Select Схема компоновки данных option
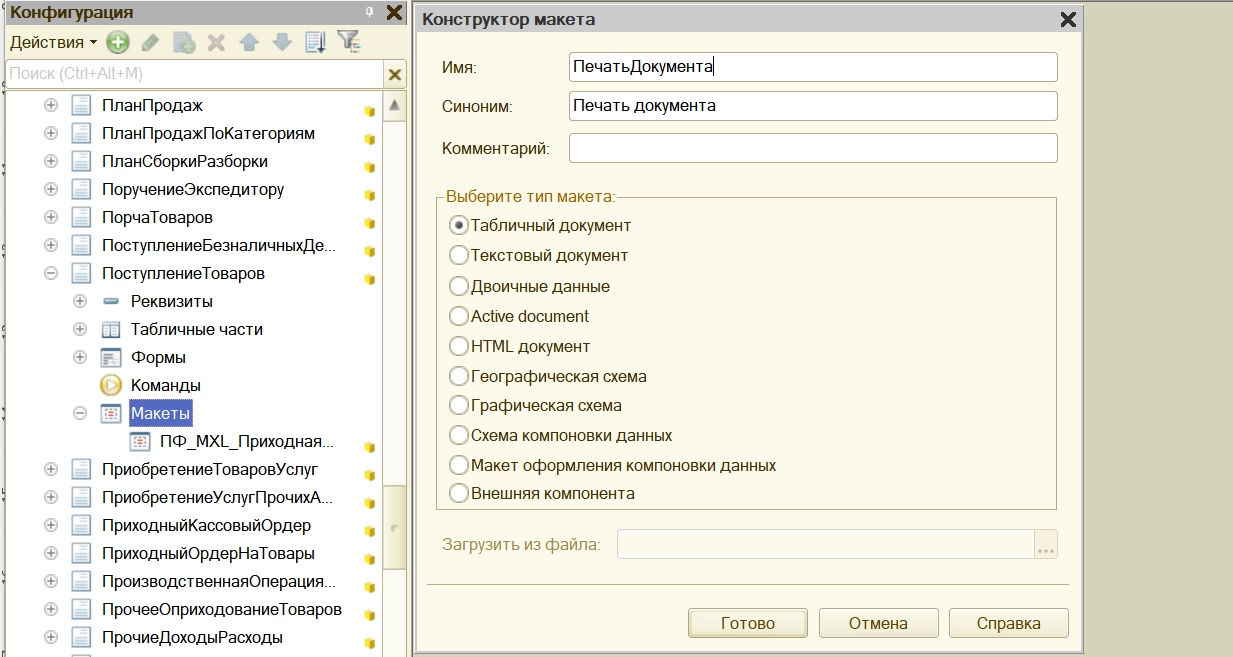 [459, 436]
